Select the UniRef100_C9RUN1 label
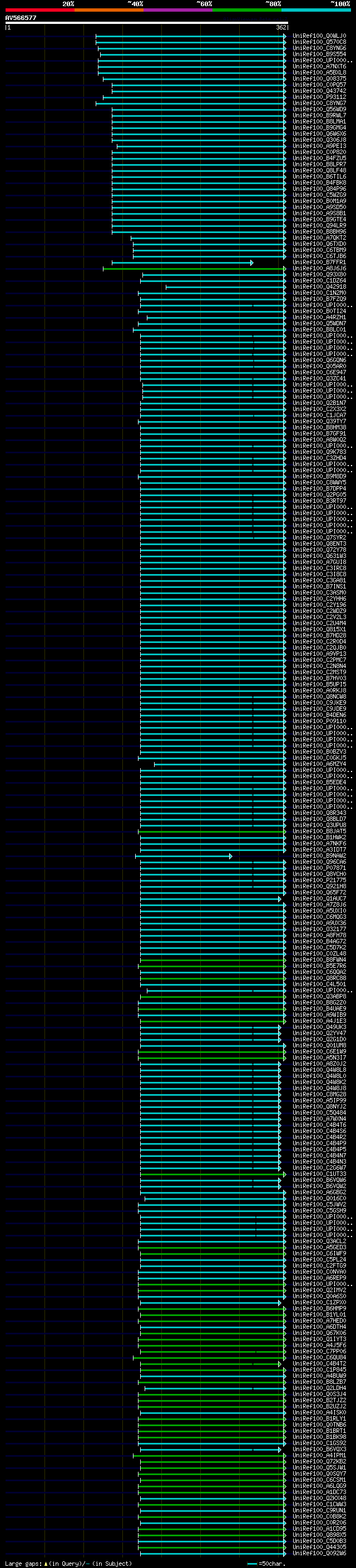The height and width of the screenshot is (1568, 356). pyautogui.click(x=319, y=1511)
